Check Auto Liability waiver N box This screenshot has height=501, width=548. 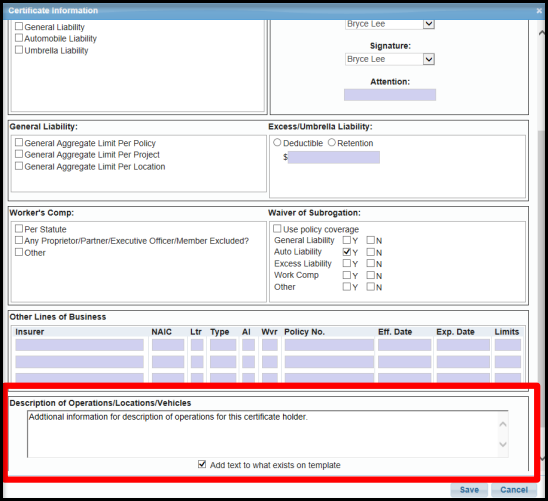(x=370, y=252)
